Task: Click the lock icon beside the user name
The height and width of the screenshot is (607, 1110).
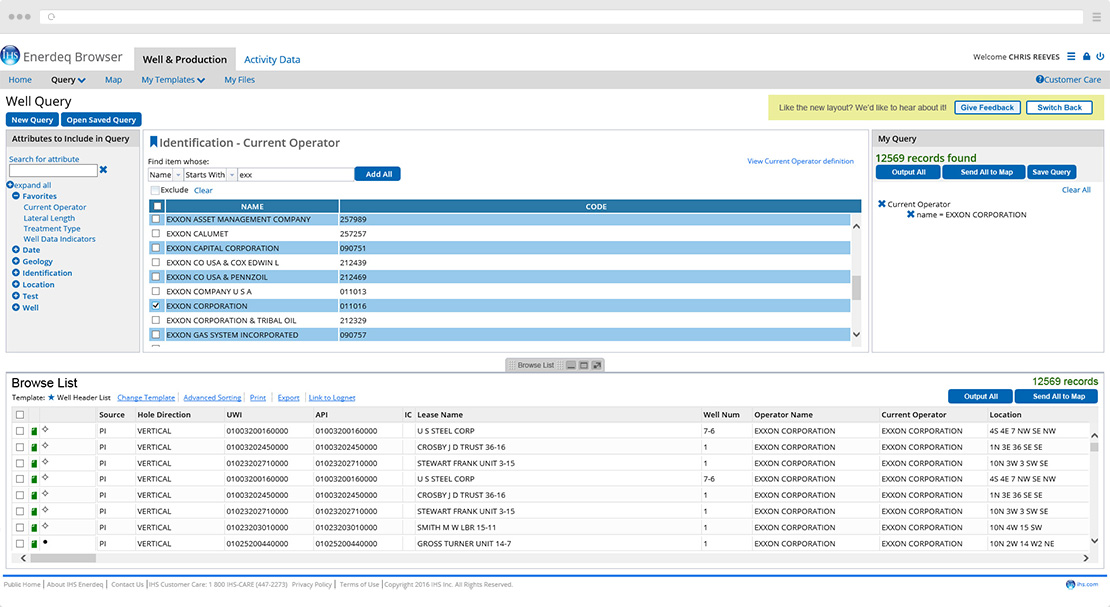Action: 1086,57
